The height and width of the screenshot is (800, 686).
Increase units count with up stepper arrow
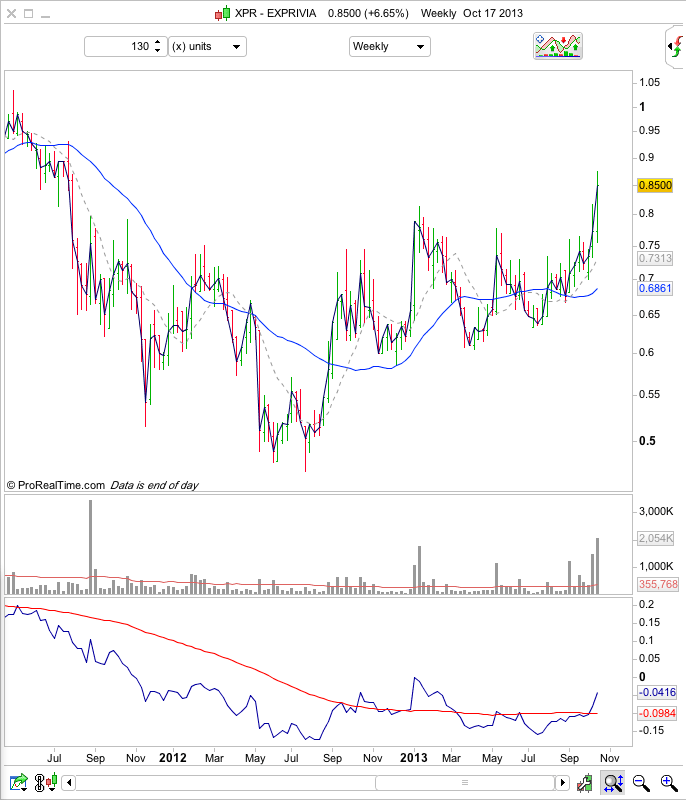tap(158, 42)
